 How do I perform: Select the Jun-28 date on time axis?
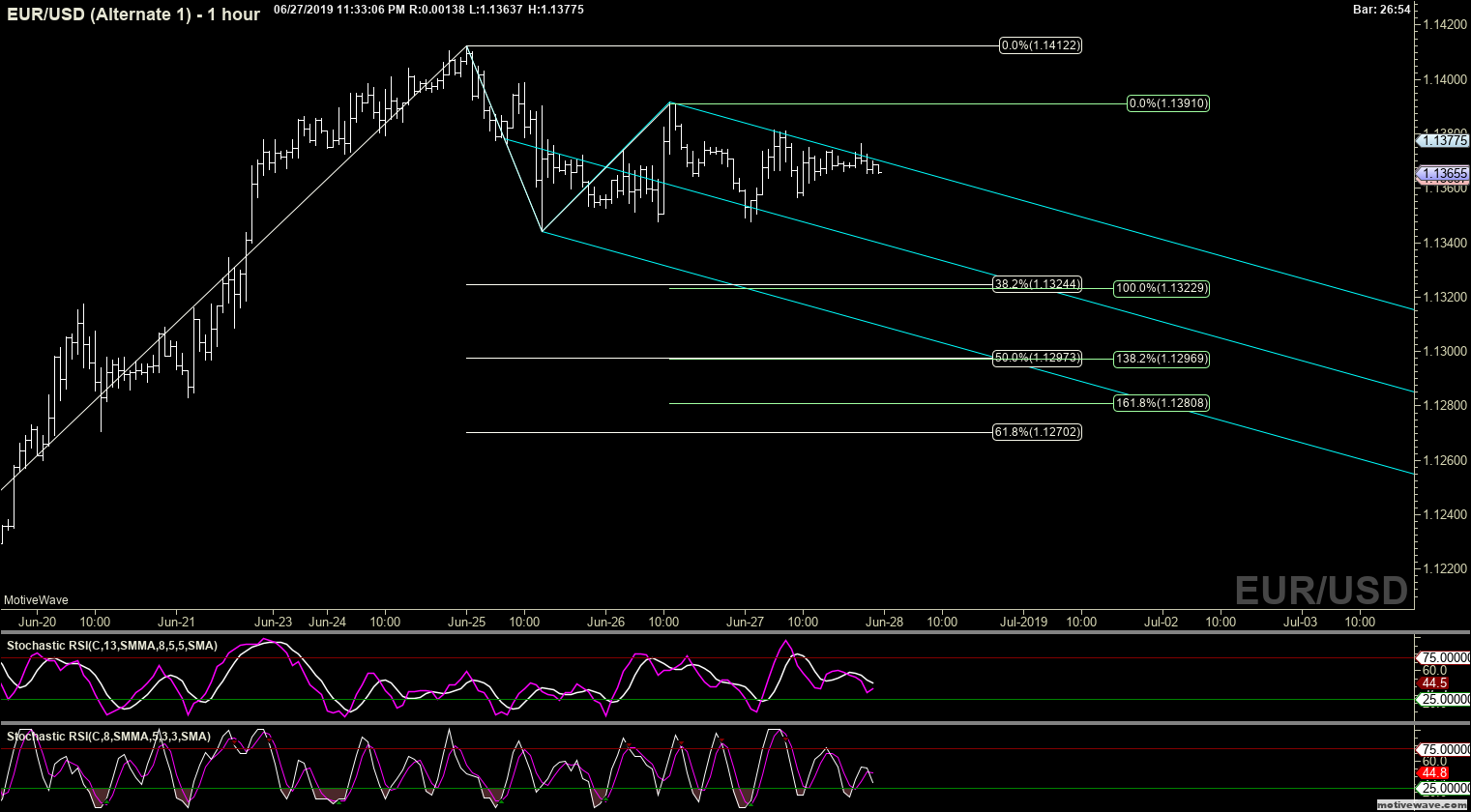click(x=884, y=622)
